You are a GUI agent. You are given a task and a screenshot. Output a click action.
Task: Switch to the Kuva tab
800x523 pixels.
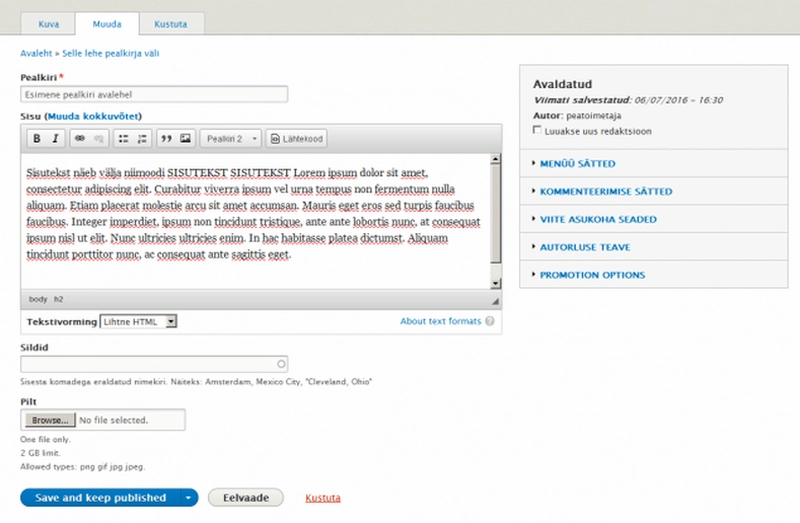pyautogui.click(x=48, y=22)
